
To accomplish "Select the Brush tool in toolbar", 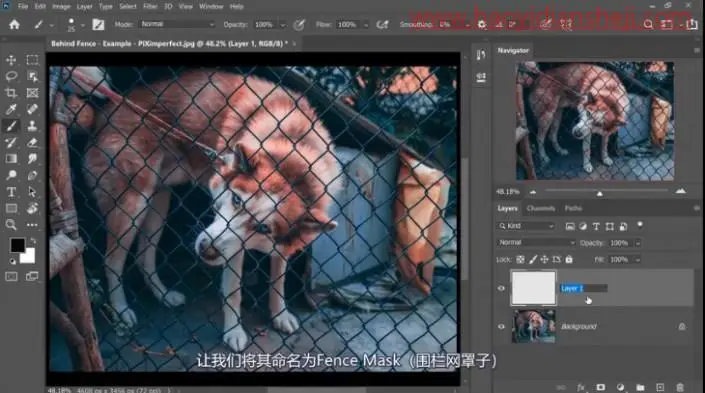I will click(11, 126).
